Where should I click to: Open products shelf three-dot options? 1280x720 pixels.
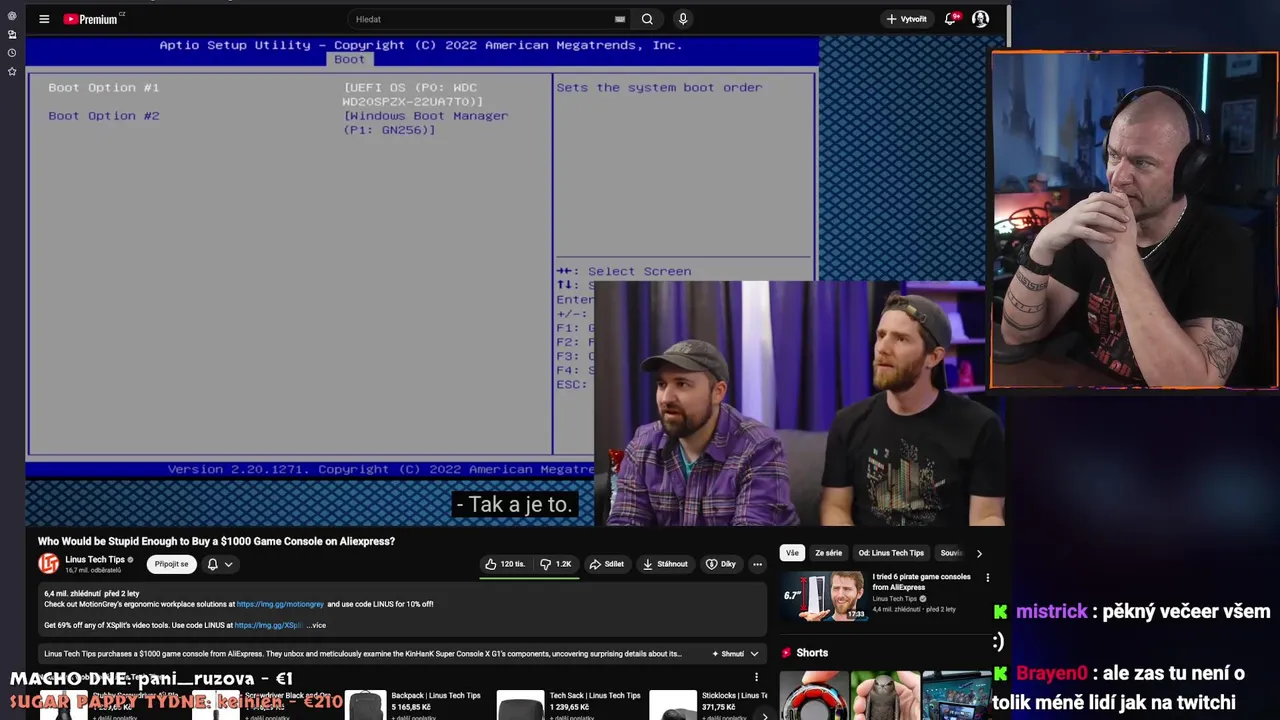(756, 677)
